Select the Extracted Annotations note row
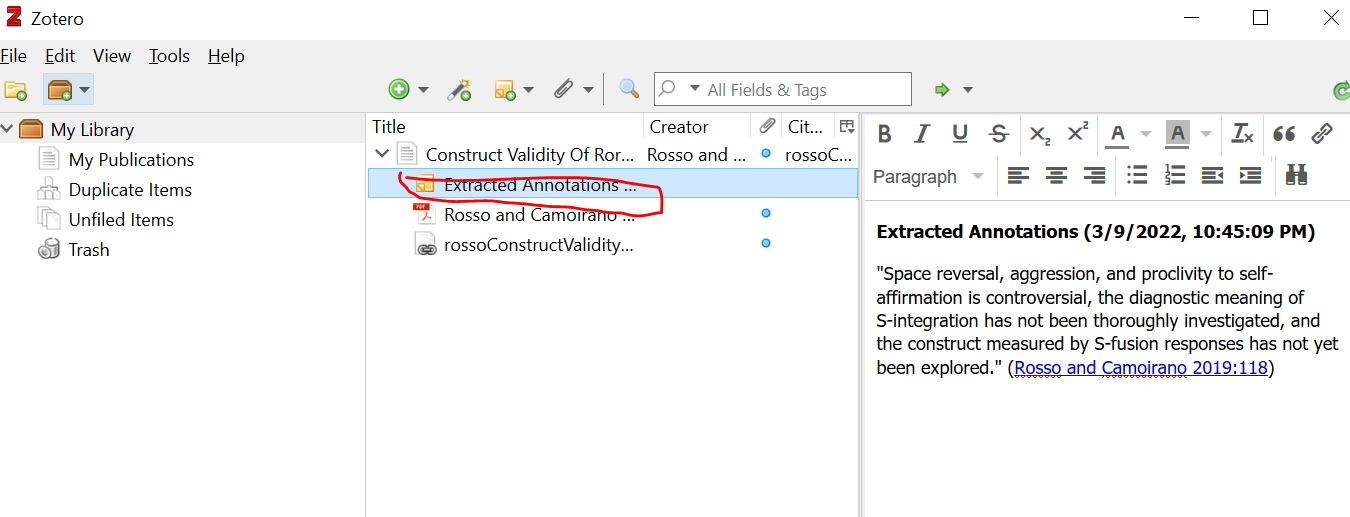 [612, 184]
